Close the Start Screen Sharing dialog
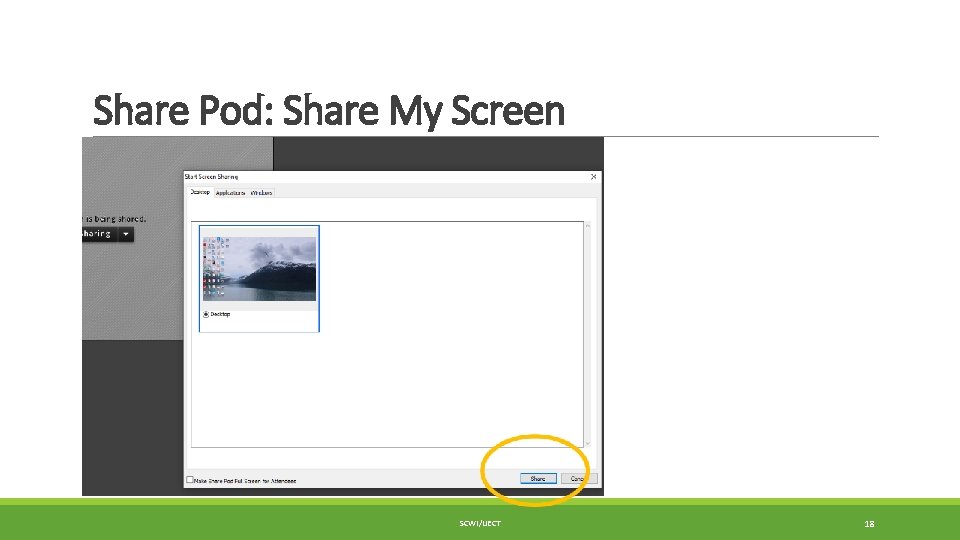 click(x=593, y=176)
